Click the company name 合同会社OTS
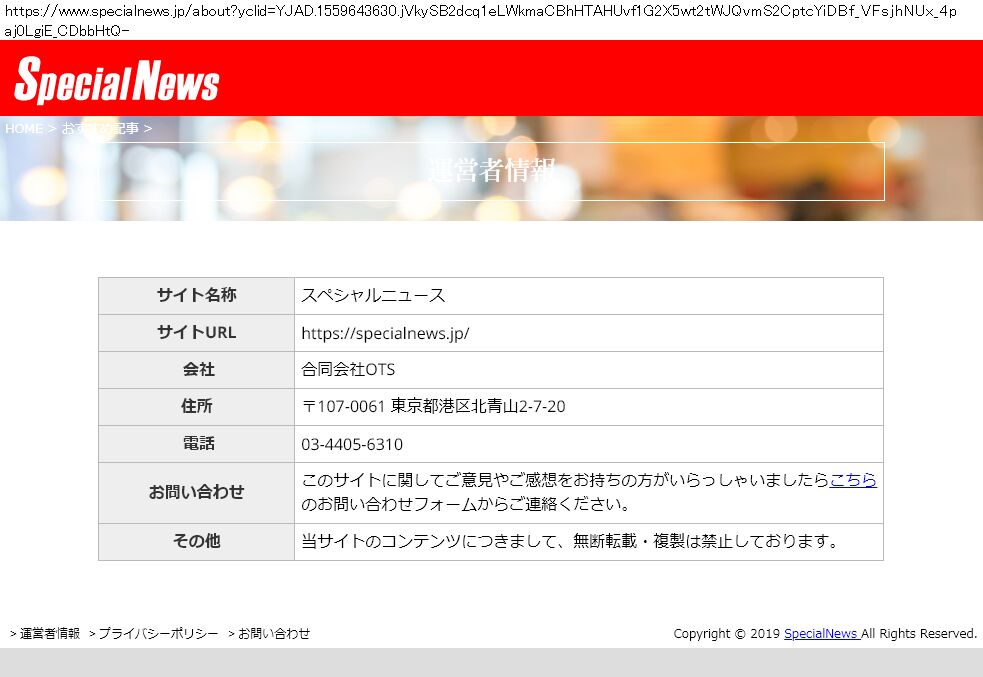 [x=348, y=370]
